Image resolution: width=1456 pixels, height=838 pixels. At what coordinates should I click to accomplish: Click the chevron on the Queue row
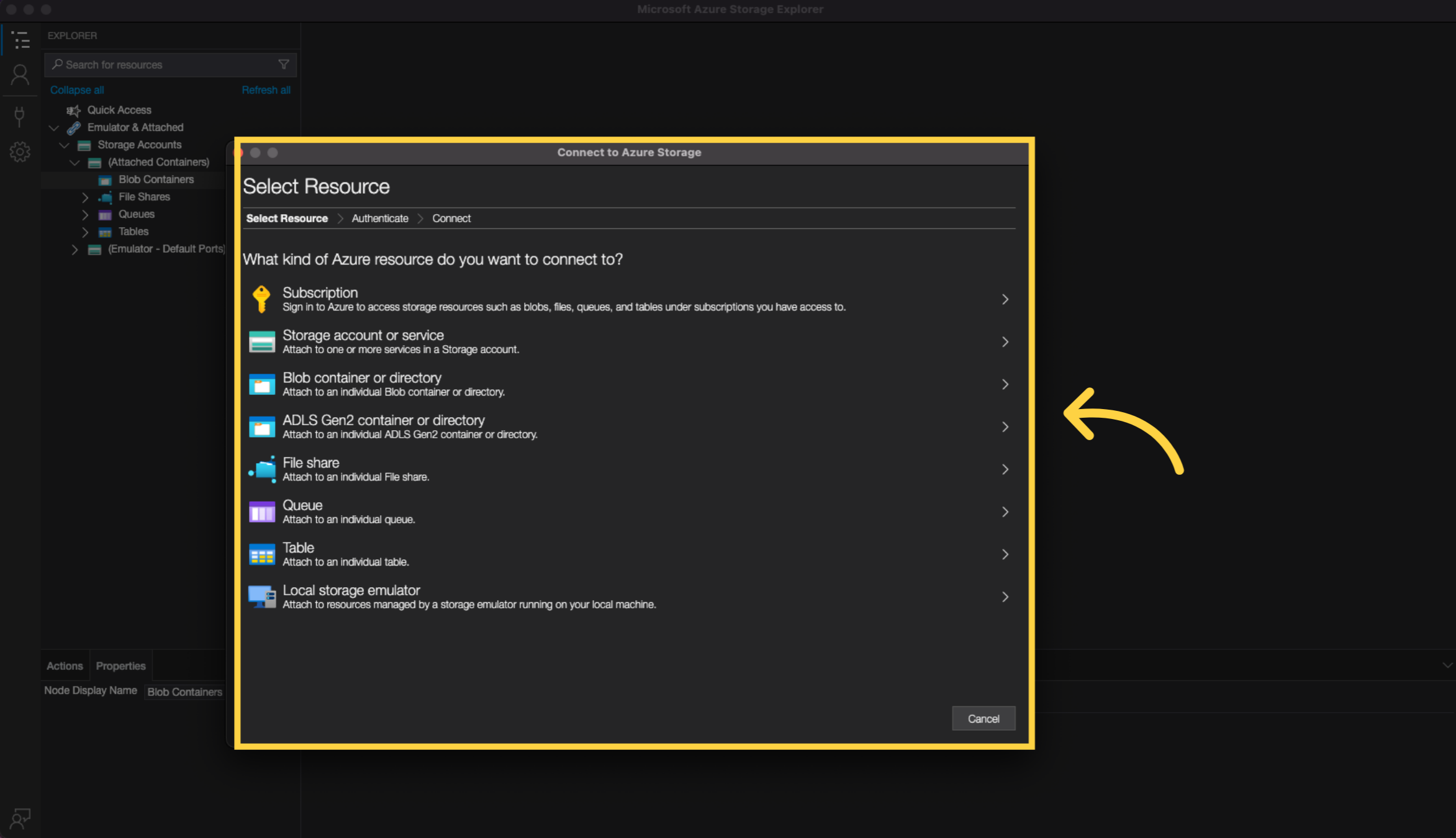pos(1005,511)
